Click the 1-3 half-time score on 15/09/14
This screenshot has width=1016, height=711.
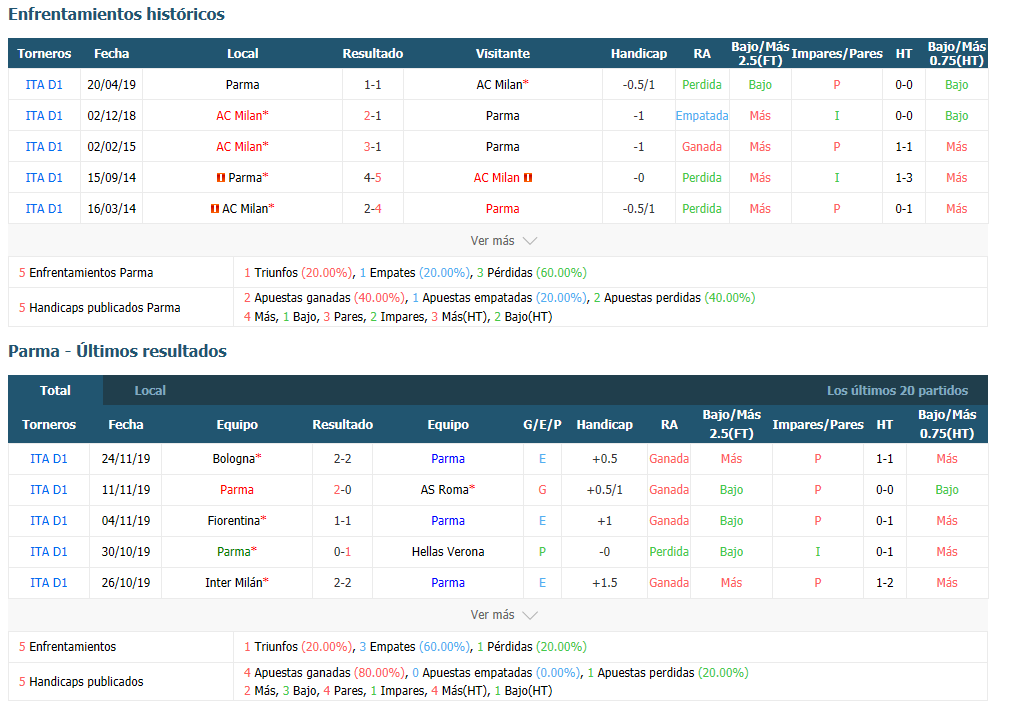(904, 178)
